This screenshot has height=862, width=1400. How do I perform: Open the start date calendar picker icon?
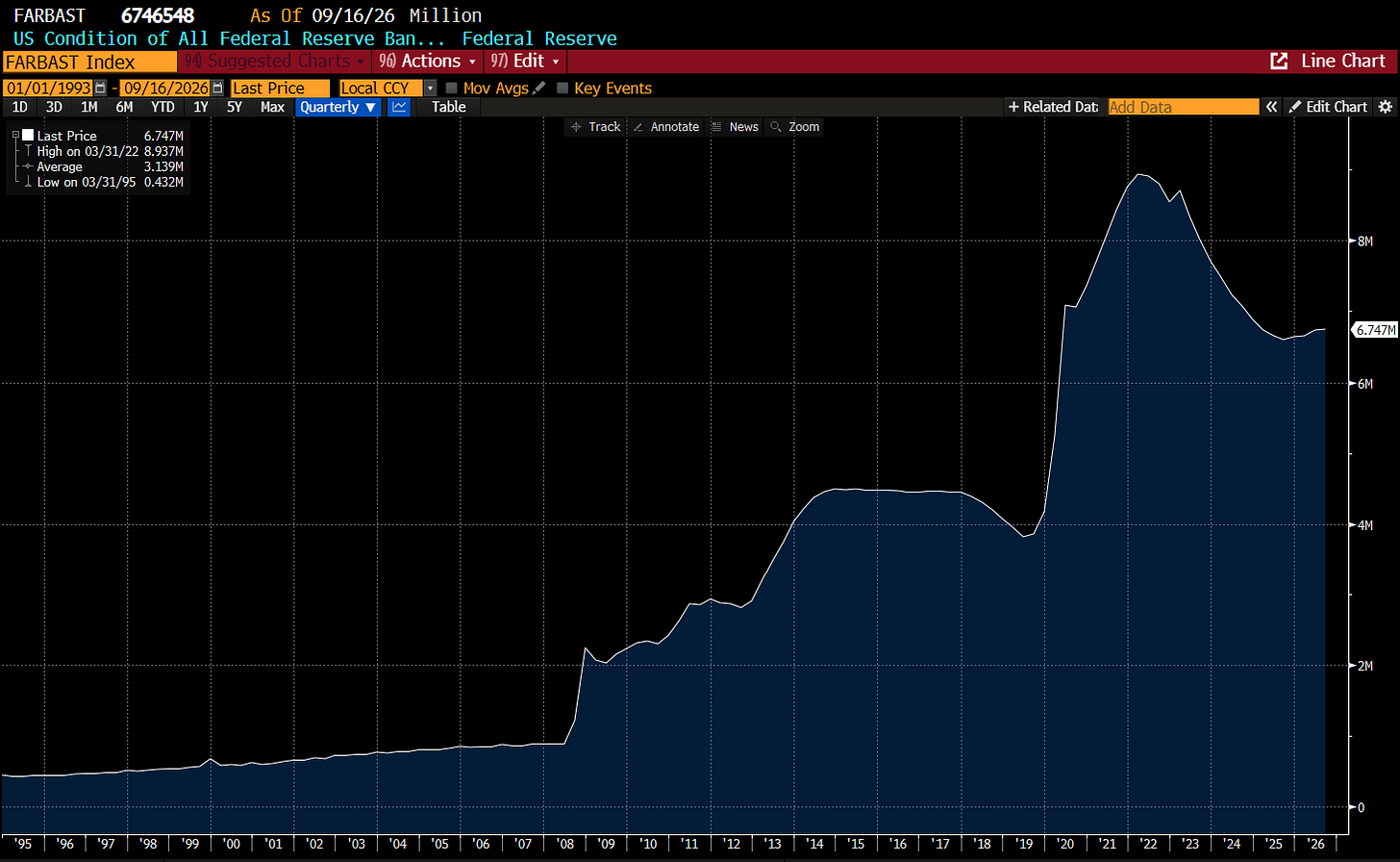tap(101, 88)
